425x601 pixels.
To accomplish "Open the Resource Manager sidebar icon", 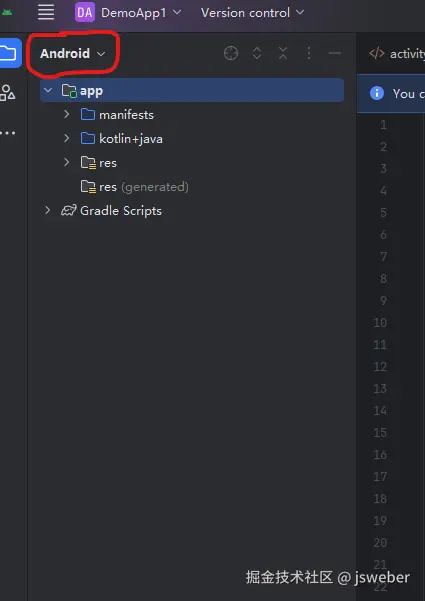I will (7, 93).
